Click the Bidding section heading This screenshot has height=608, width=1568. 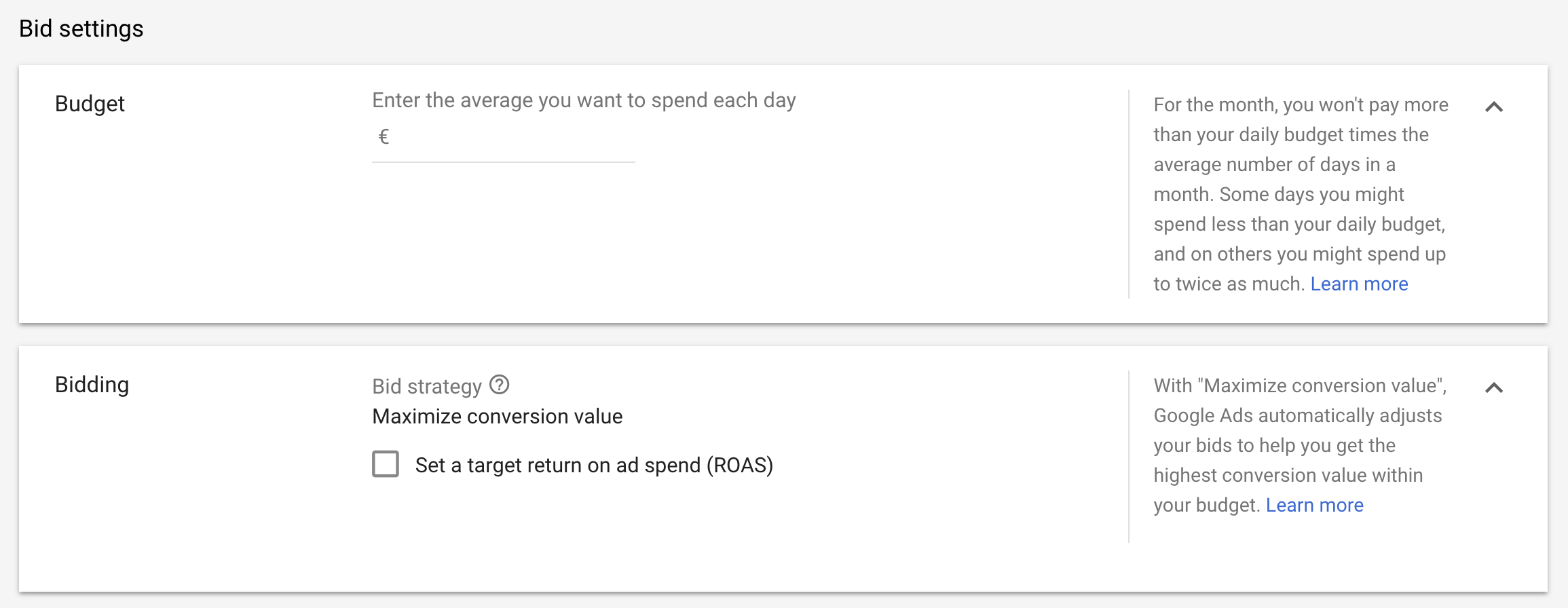(92, 385)
